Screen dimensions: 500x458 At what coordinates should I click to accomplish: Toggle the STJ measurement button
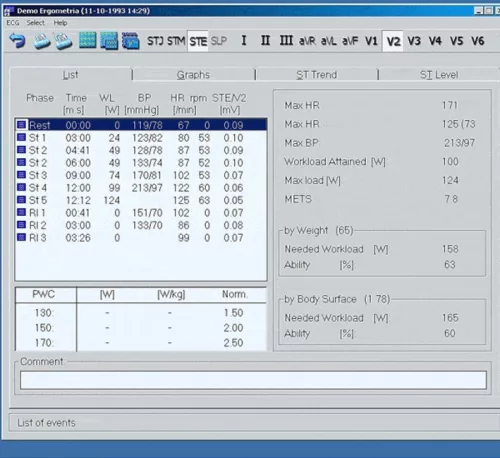pyautogui.click(x=155, y=41)
